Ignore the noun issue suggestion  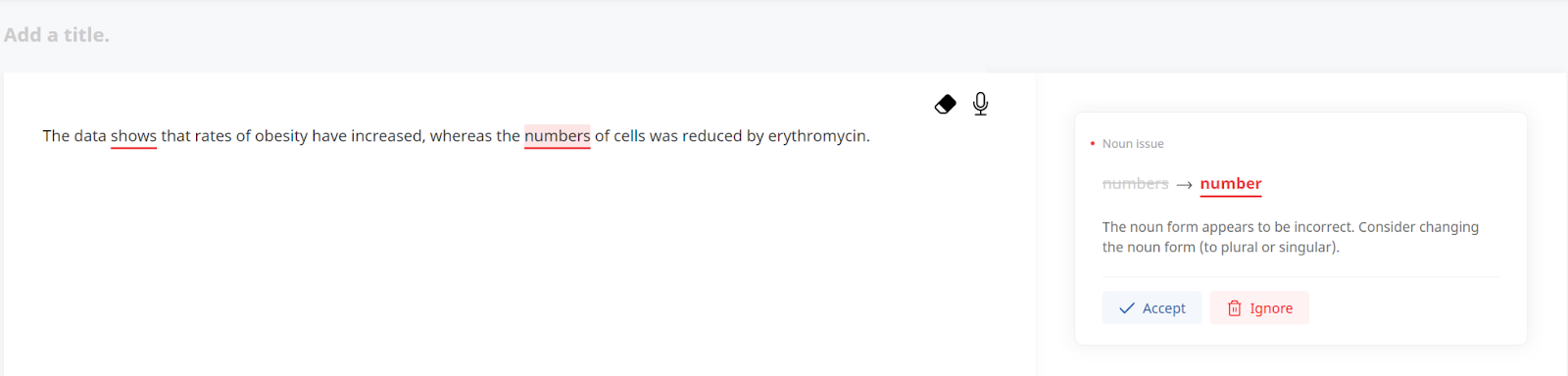(1259, 308)
